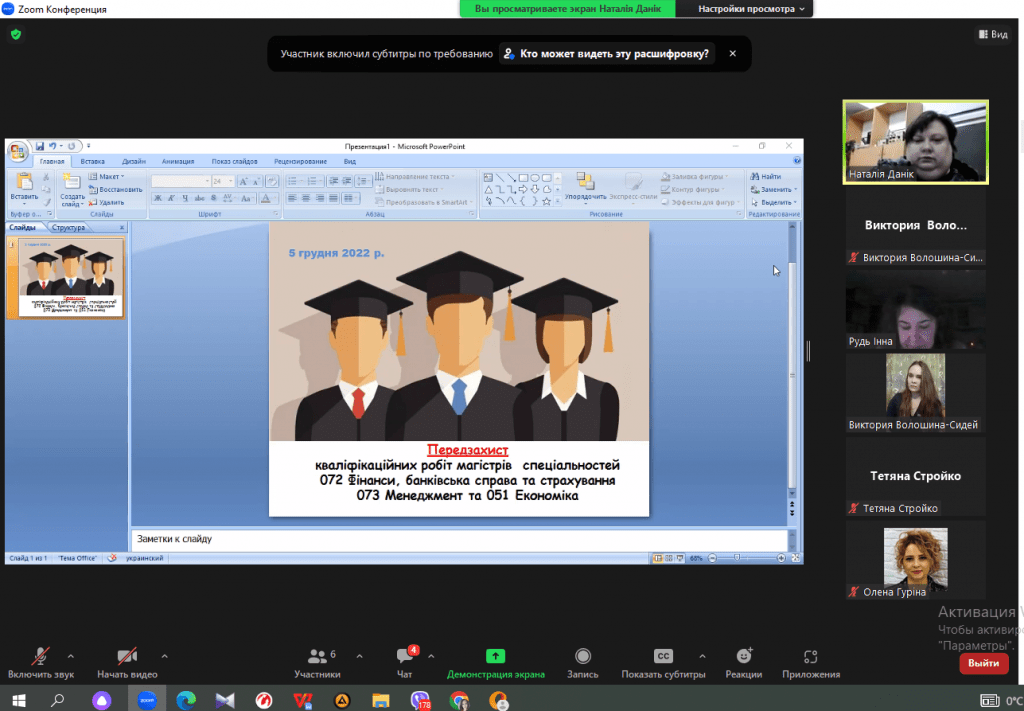Click the Запись record icon
Image resolution: width=1024 pixels, height=711 pixels.
tap(583, 662)
